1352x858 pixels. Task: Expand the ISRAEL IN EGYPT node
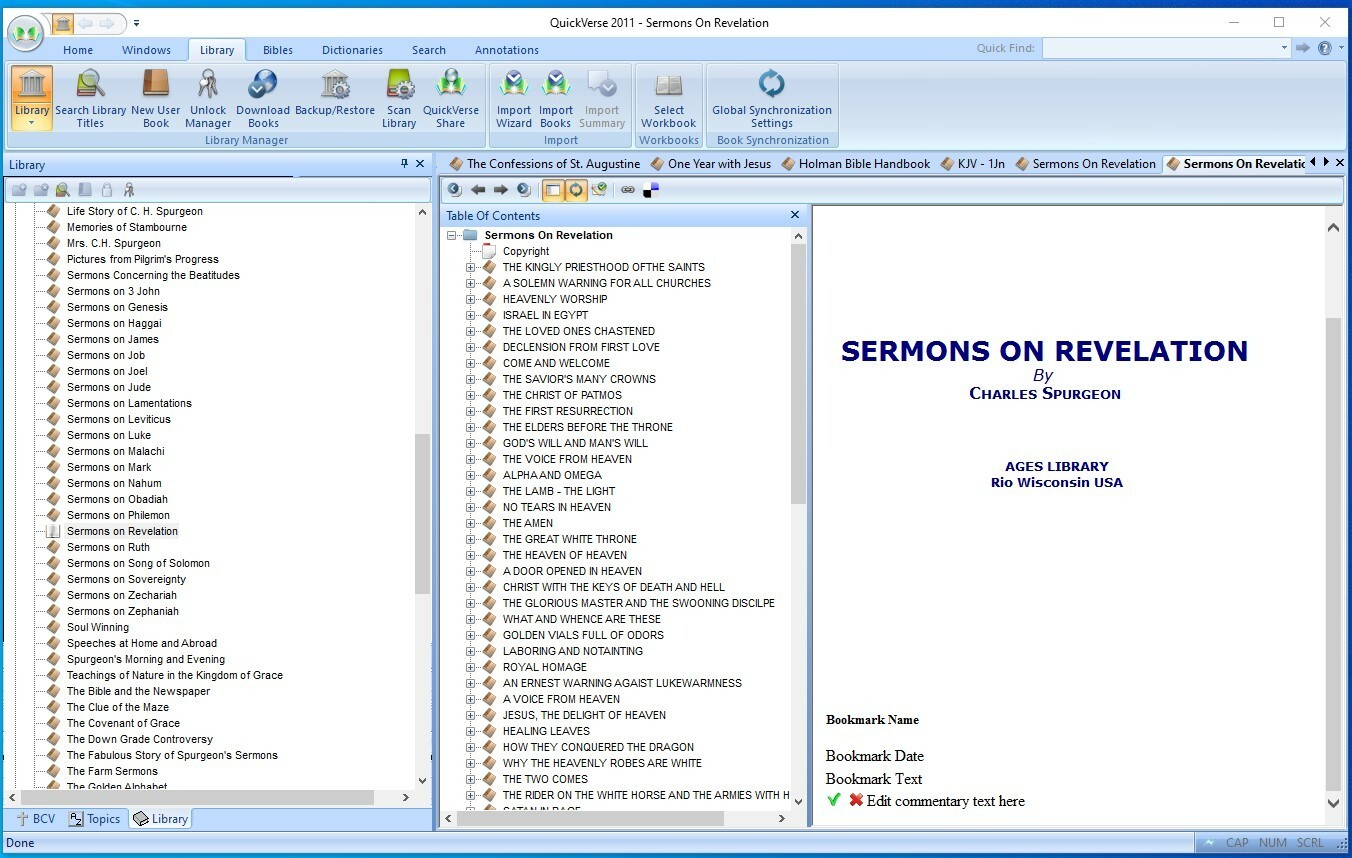click(471, 315)
